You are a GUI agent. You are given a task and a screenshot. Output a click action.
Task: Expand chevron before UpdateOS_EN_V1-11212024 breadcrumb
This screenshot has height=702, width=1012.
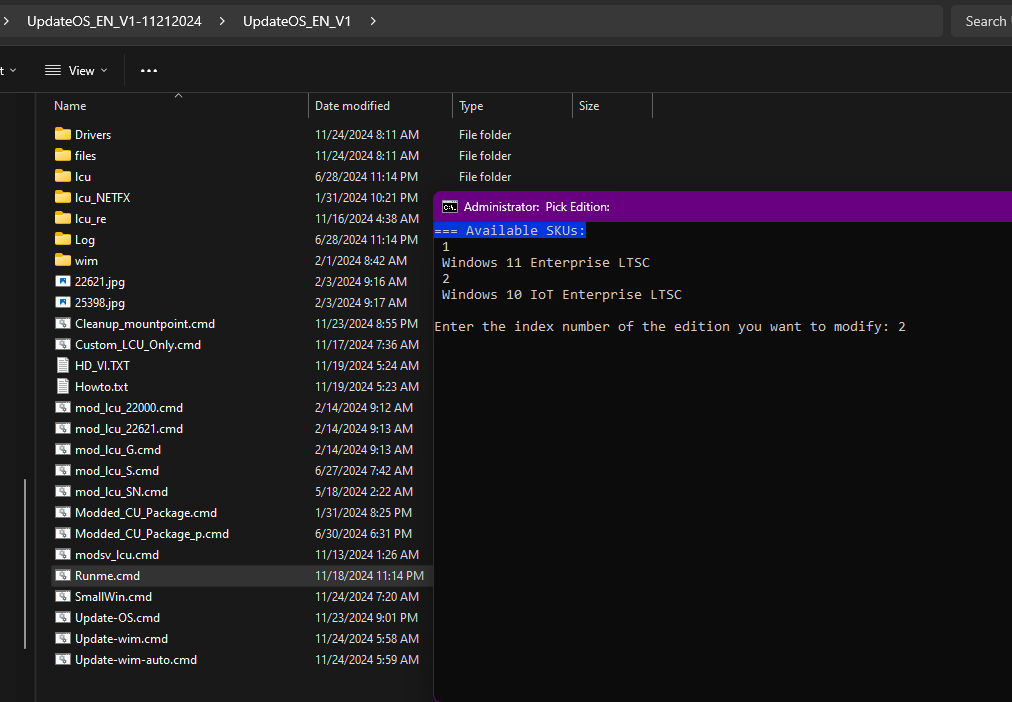tap(6, 21)
